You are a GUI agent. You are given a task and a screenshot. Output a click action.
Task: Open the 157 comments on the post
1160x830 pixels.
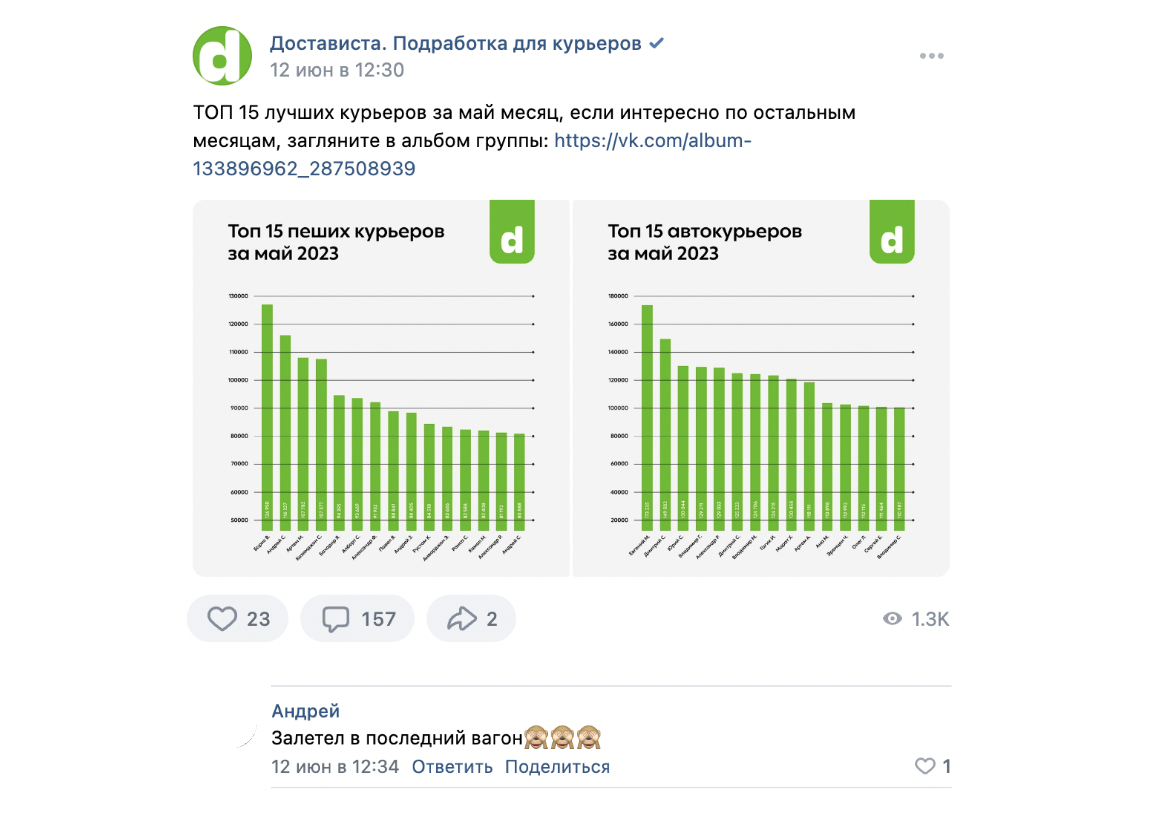click(357, 618)
